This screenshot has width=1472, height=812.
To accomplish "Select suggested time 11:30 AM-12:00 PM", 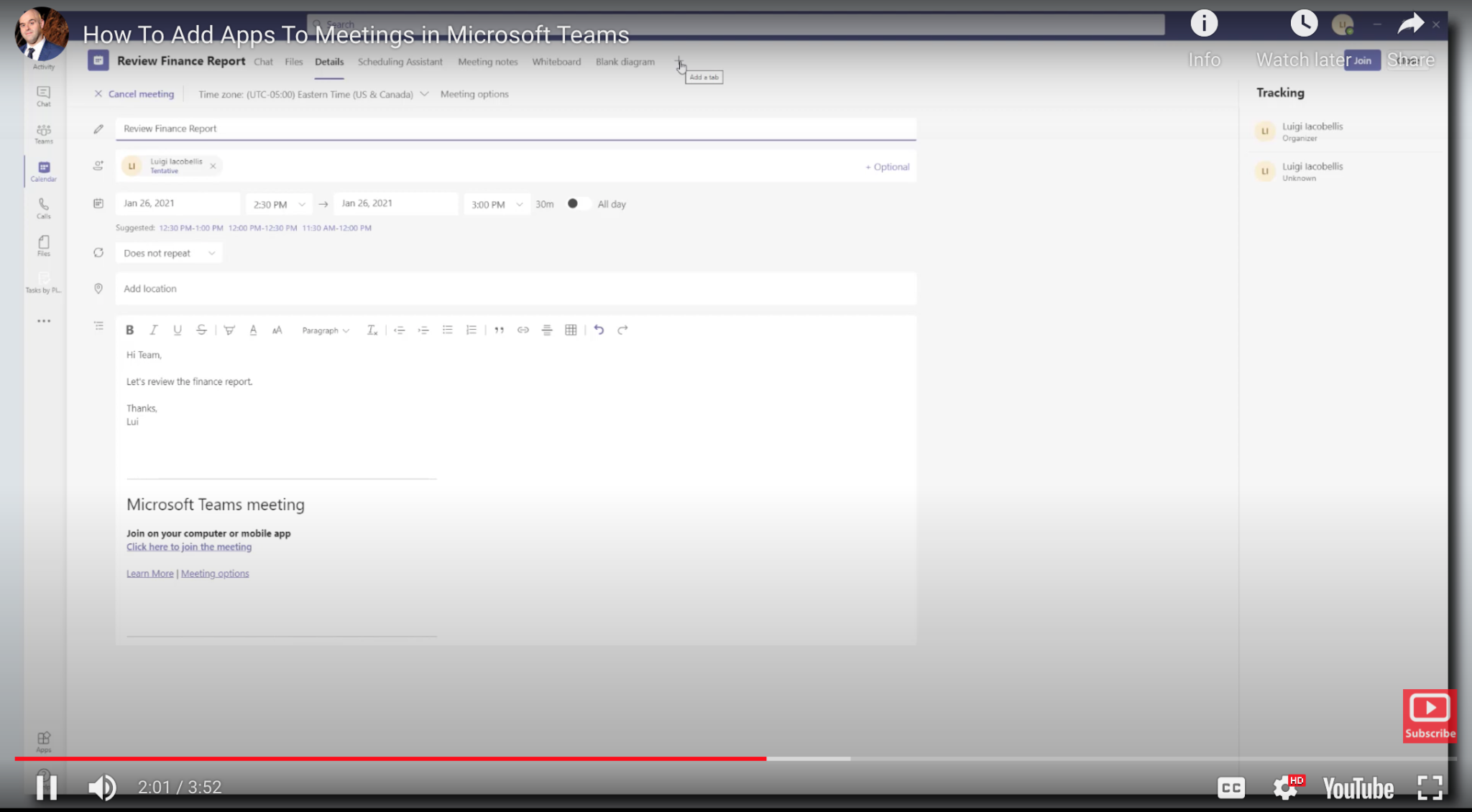I will click(337, 228).
